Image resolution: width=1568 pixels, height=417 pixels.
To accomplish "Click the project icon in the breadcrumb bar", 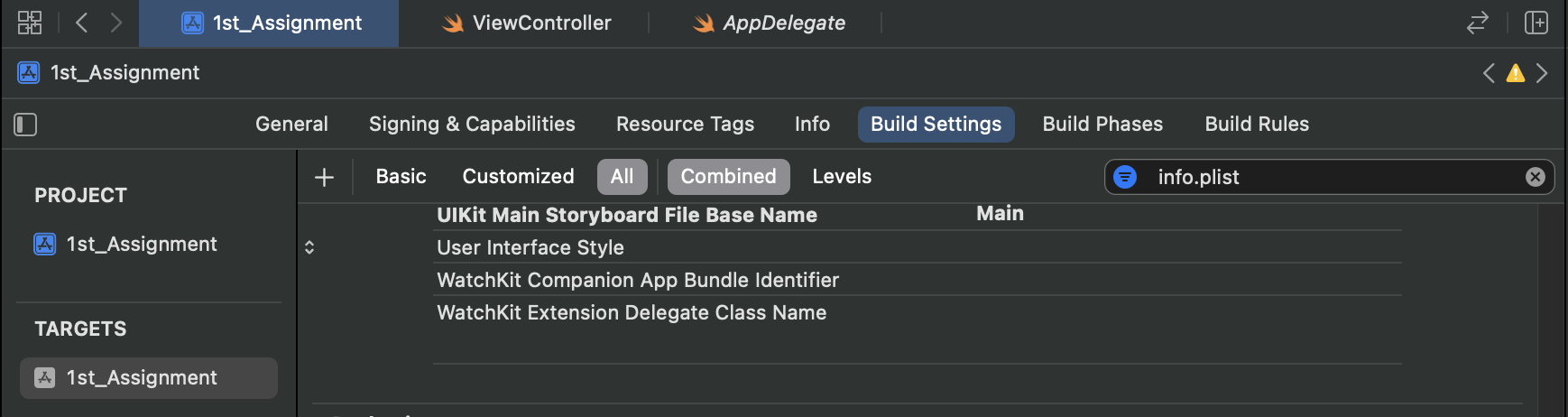I will click(29, 73).
